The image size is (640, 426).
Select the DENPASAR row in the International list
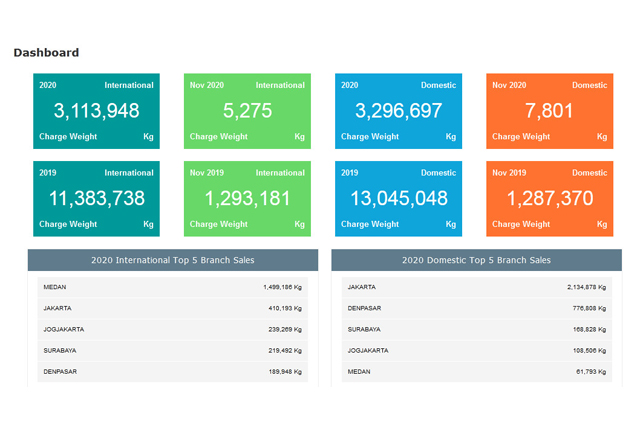(172, 371)
